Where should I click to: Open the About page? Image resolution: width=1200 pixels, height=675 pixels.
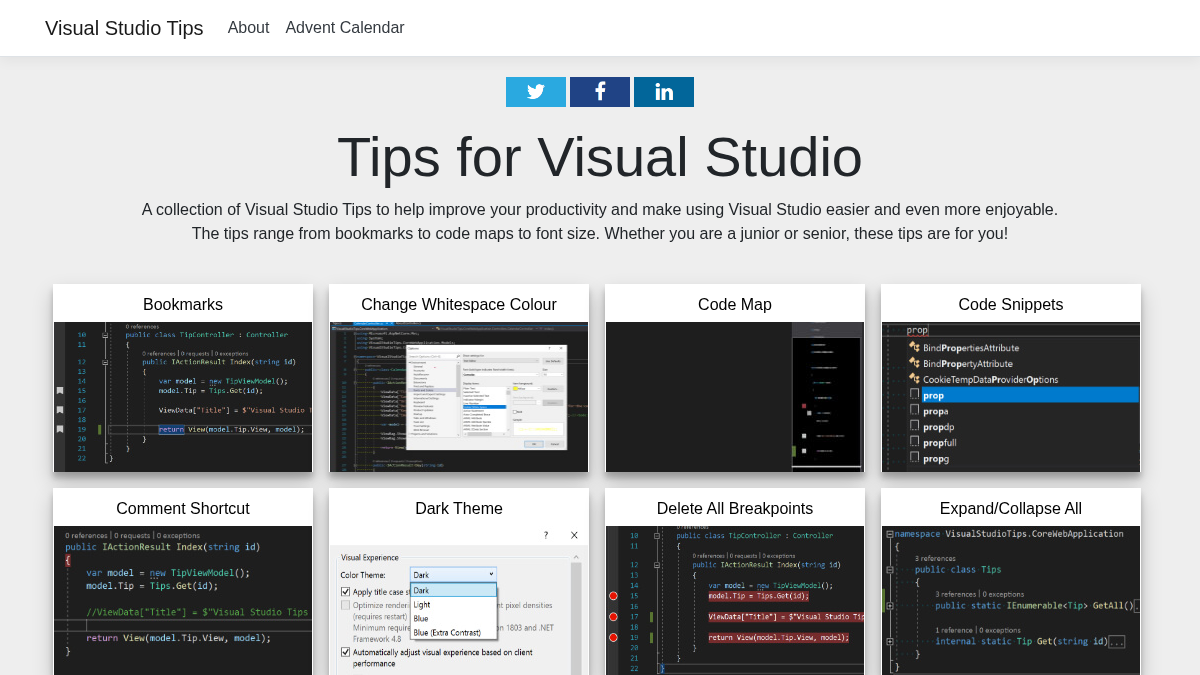pyautogui.click(x=248, y=28)
